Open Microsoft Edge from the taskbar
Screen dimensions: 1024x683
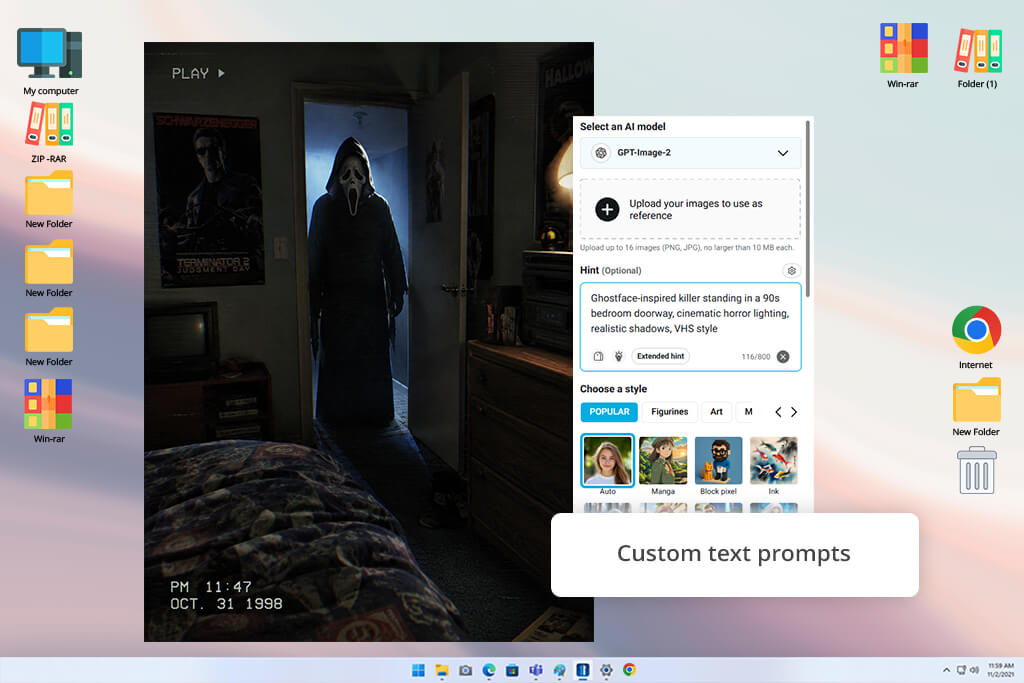tap(489, 670)
